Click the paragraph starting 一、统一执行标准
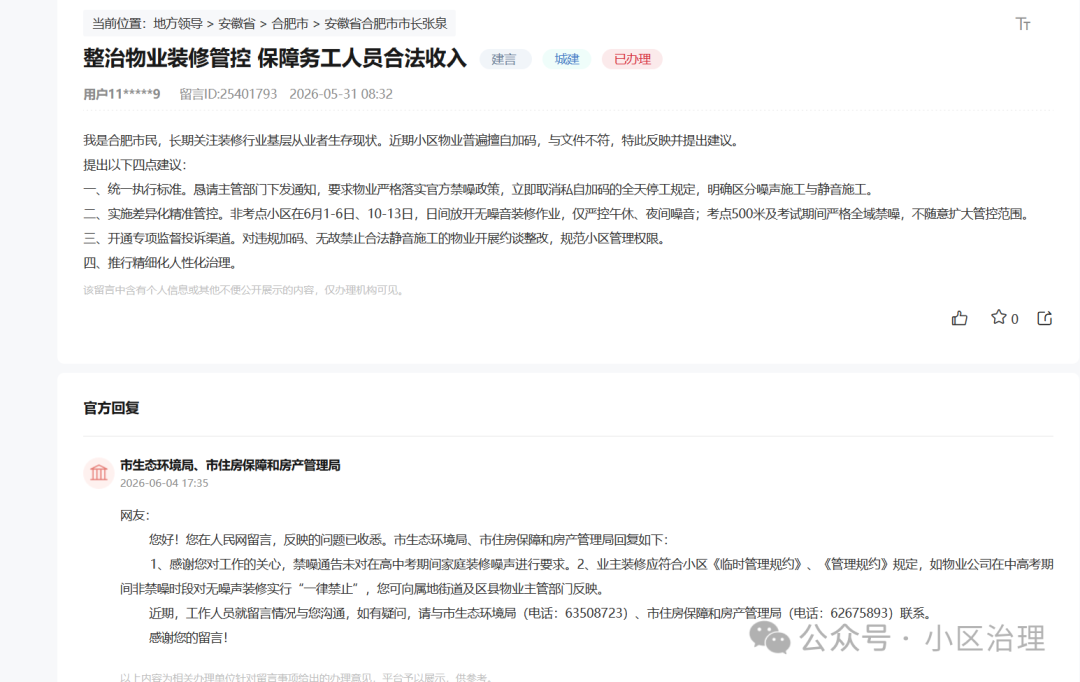 480,189
